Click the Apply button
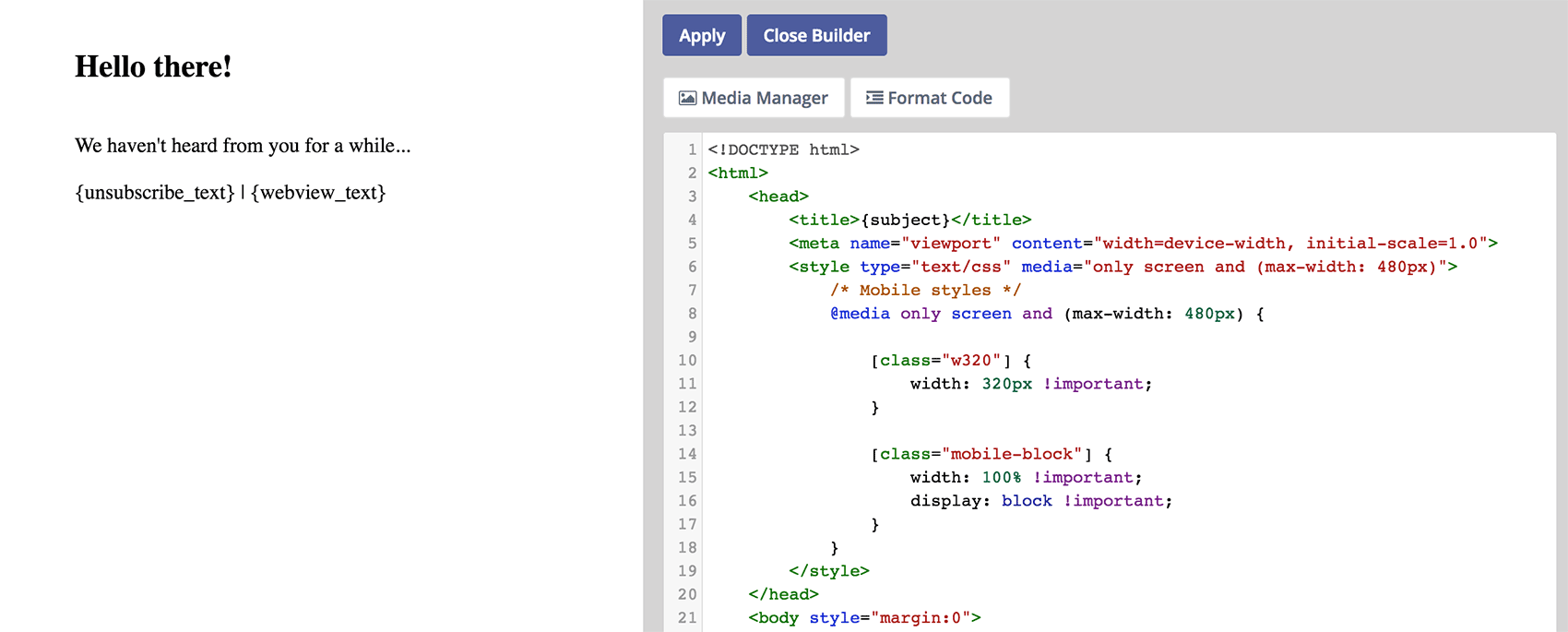The width and height of the screenshot is (1568, 632). pyautogui.click(x=702, y=35)
